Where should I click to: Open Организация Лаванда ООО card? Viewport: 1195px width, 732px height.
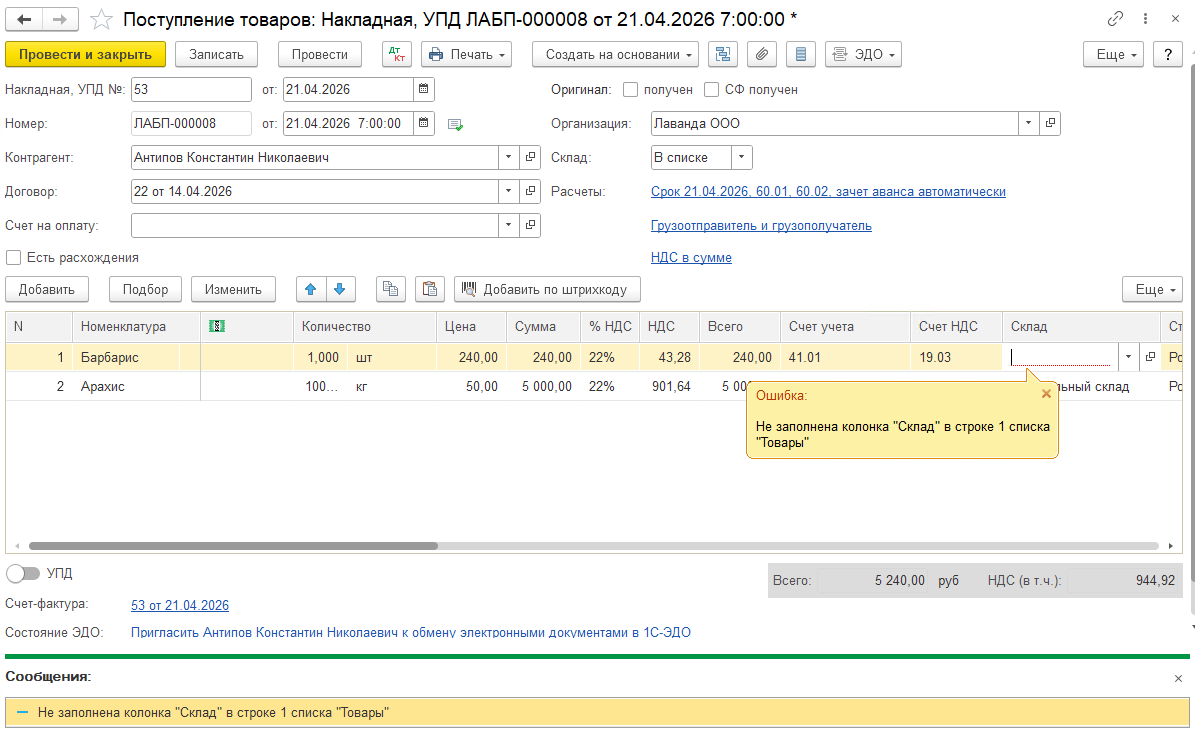coord(1050,123)
